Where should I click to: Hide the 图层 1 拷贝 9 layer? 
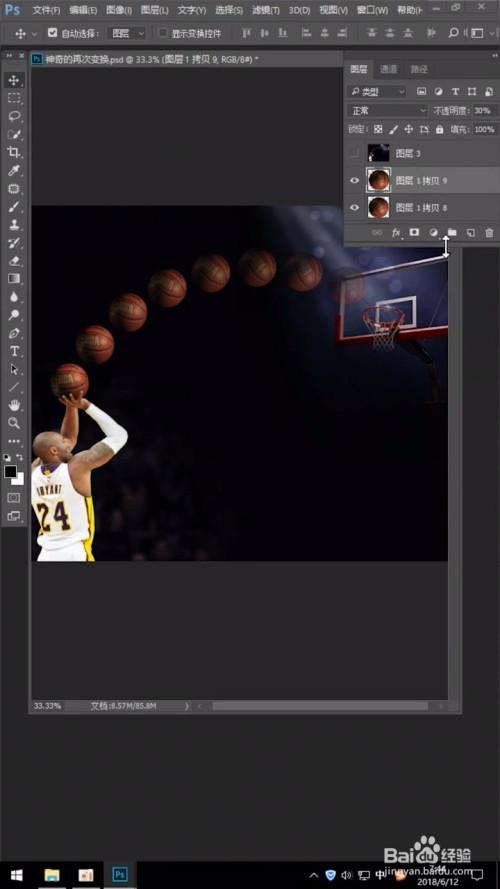(x=354, y=180)
